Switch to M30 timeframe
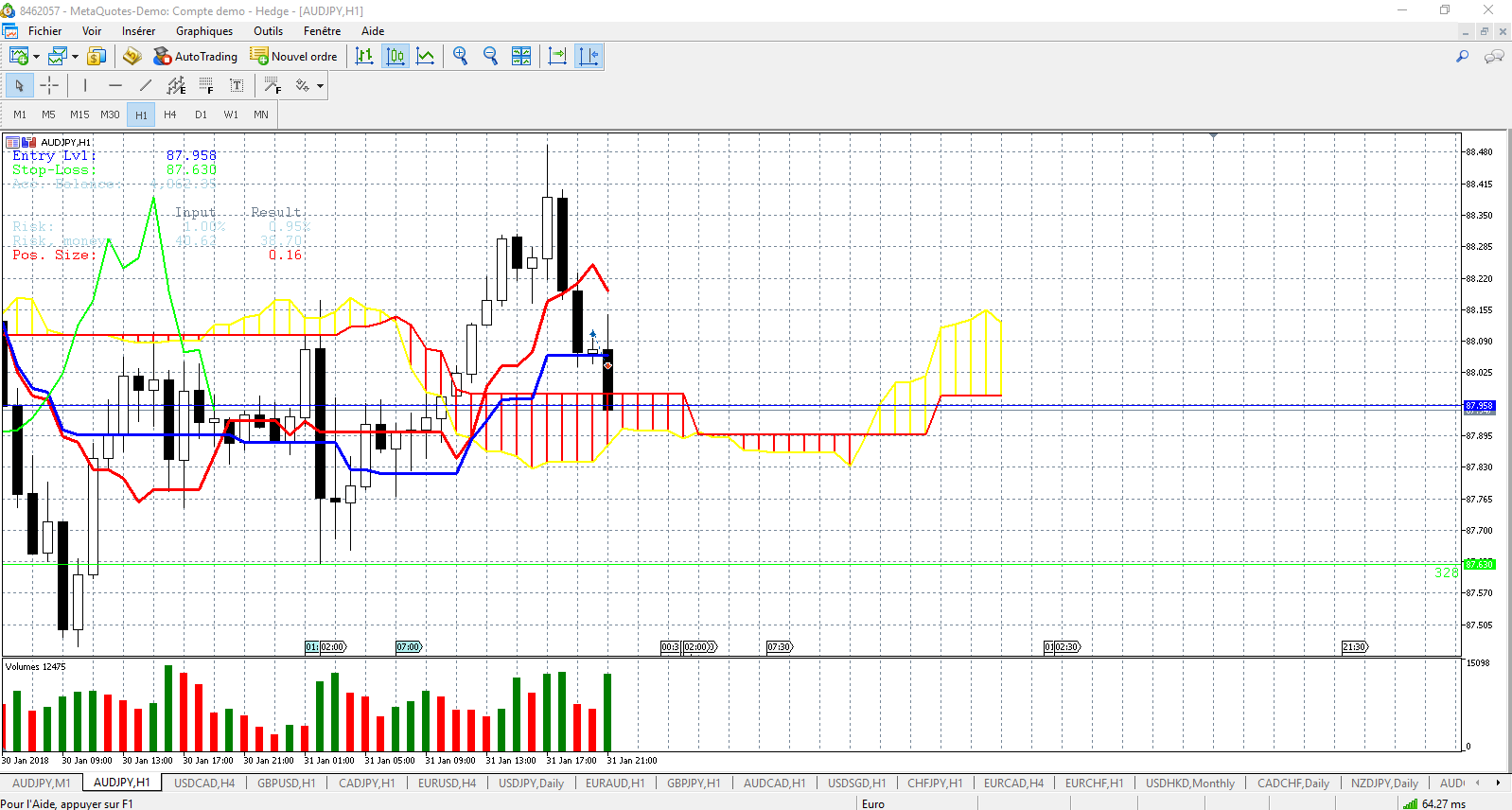Image resolution: width=1512 pixels, height=810 pixels. coord(111,114)
